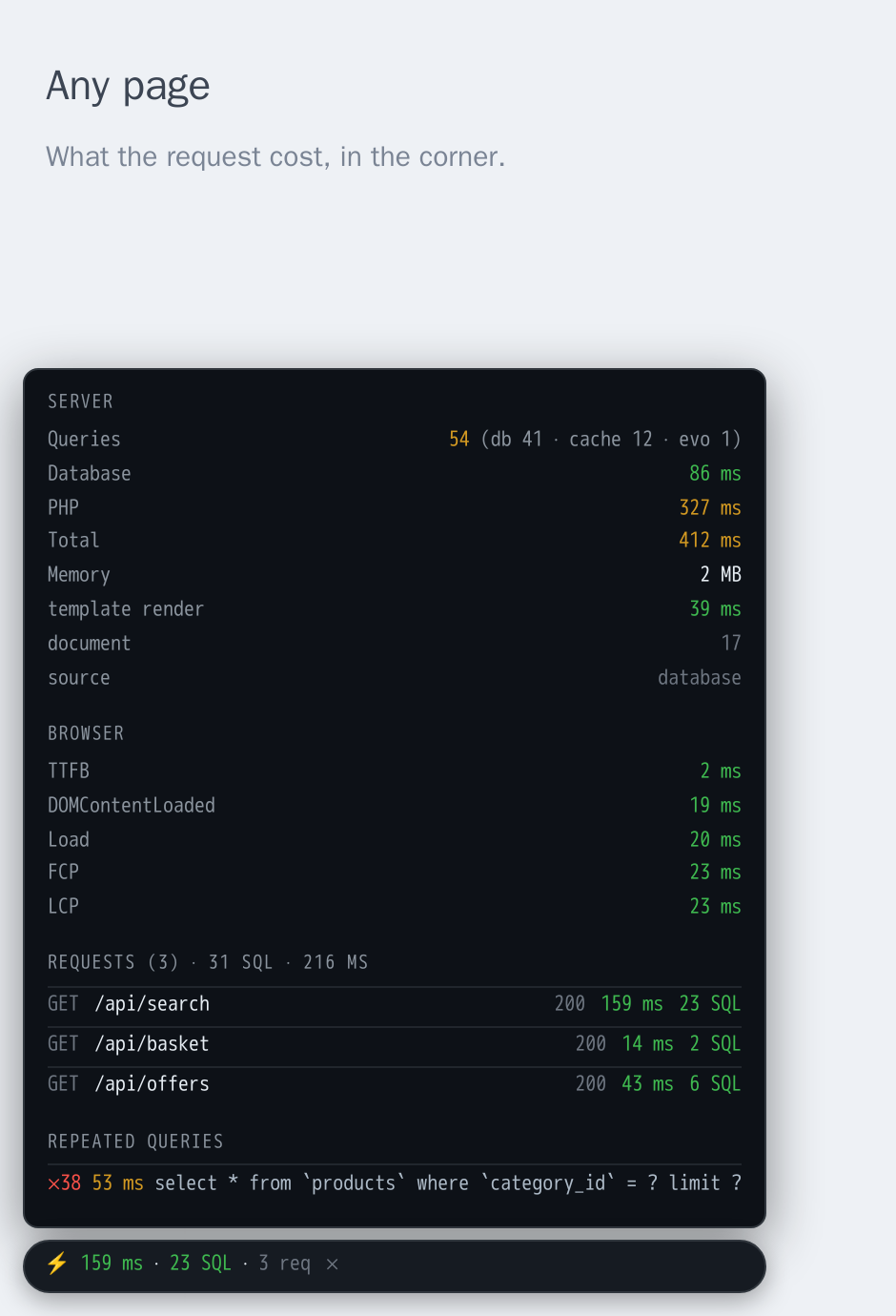Viewport: 896px width, 1316px height.
Task: Click the document value '17'
Action: point(731,644)
